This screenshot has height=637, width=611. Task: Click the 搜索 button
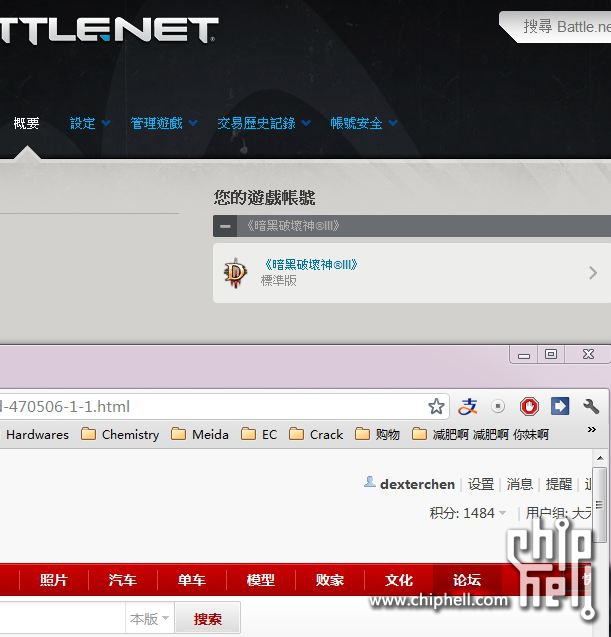point(208,619)
